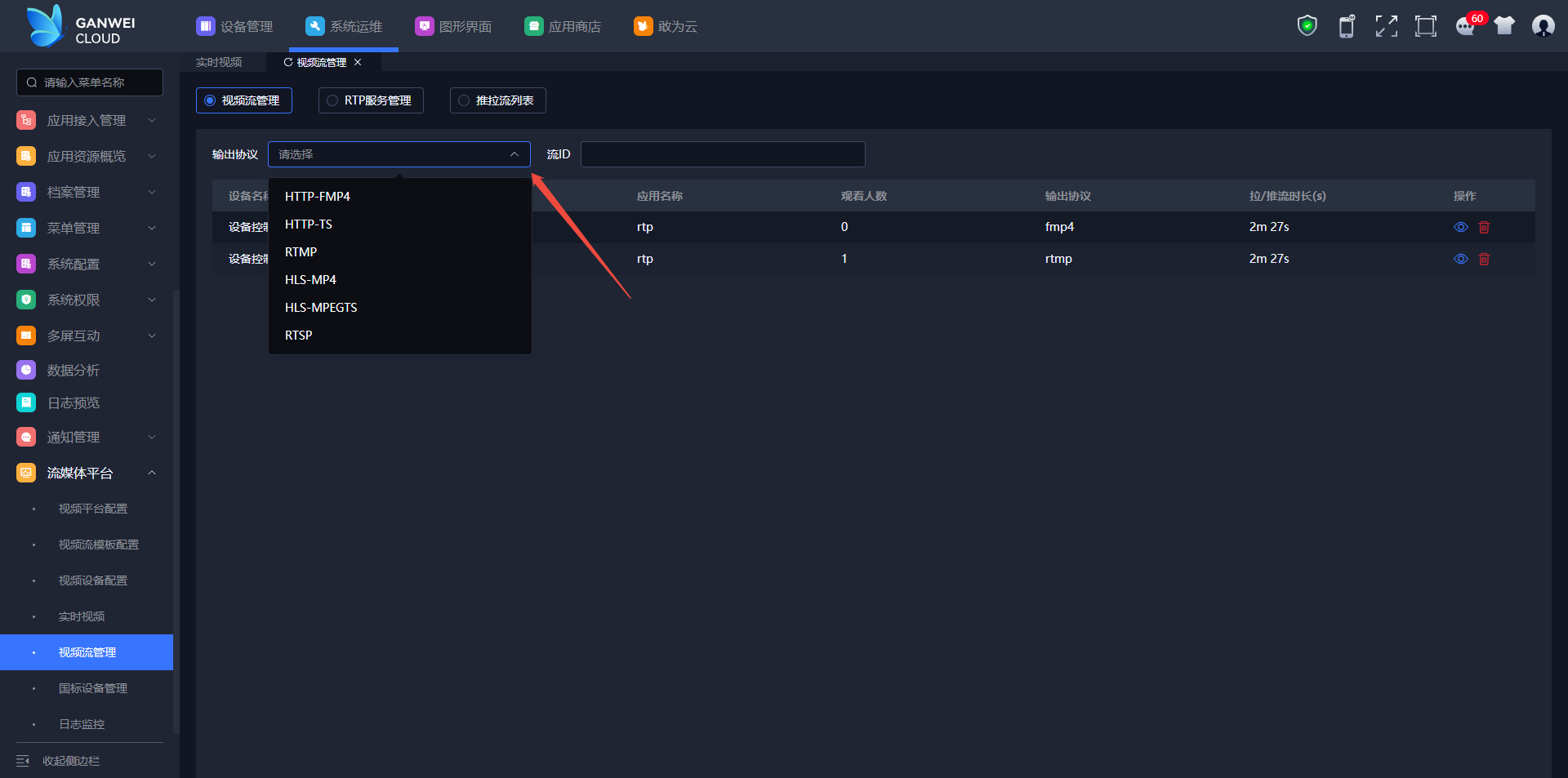Open the 系统运维 top menu

(344, 26)
